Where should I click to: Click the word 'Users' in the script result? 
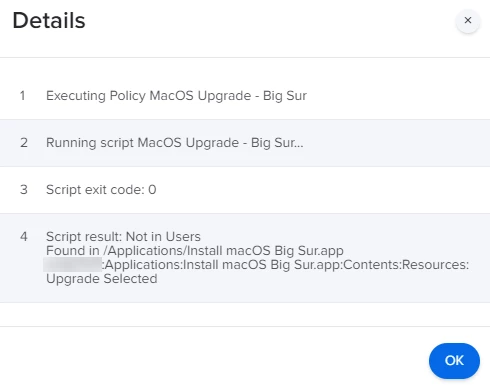pyautogui.click(x=183, y=237)
